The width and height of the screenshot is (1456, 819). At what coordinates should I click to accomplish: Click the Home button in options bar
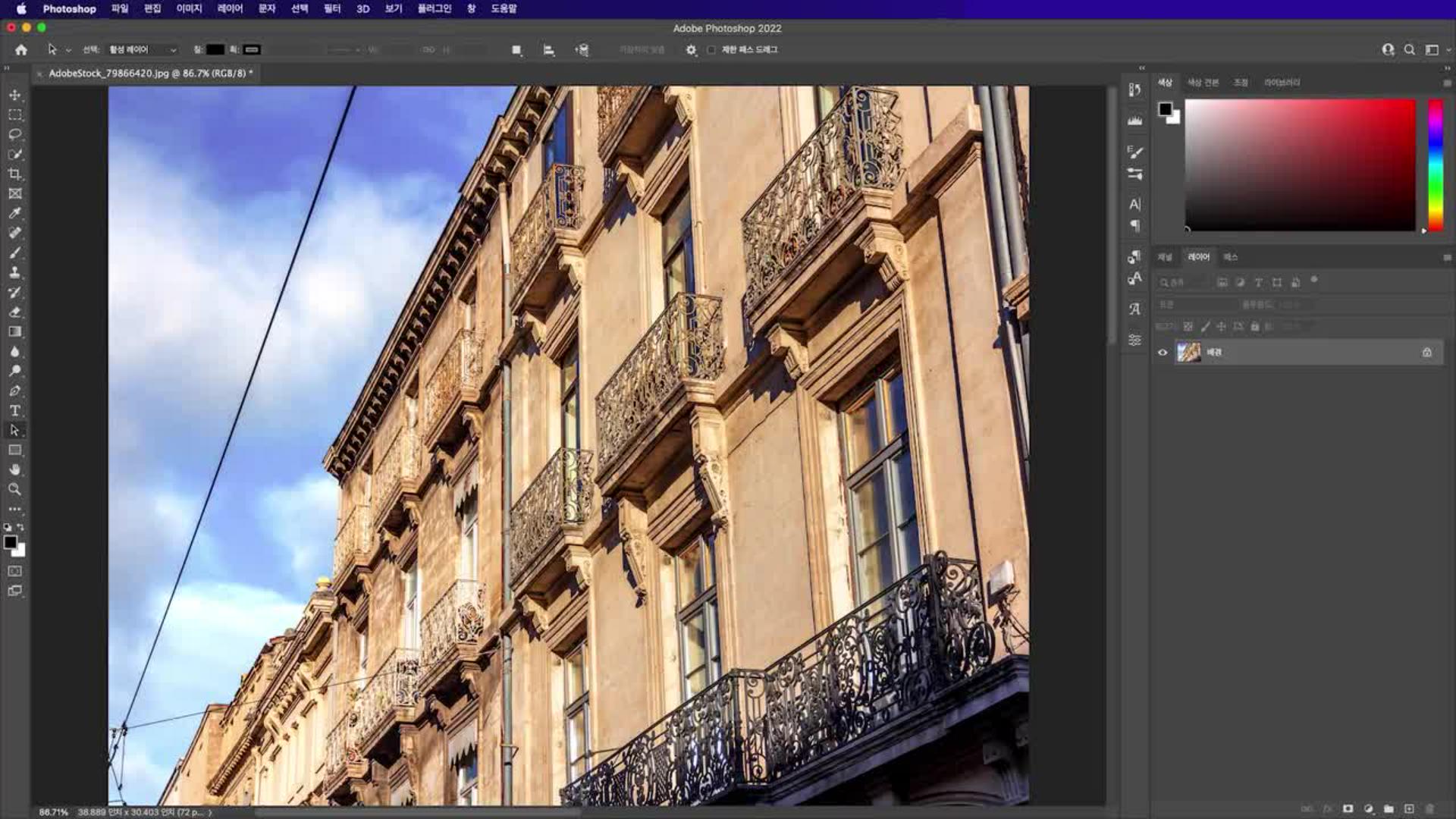coord(21,50)
